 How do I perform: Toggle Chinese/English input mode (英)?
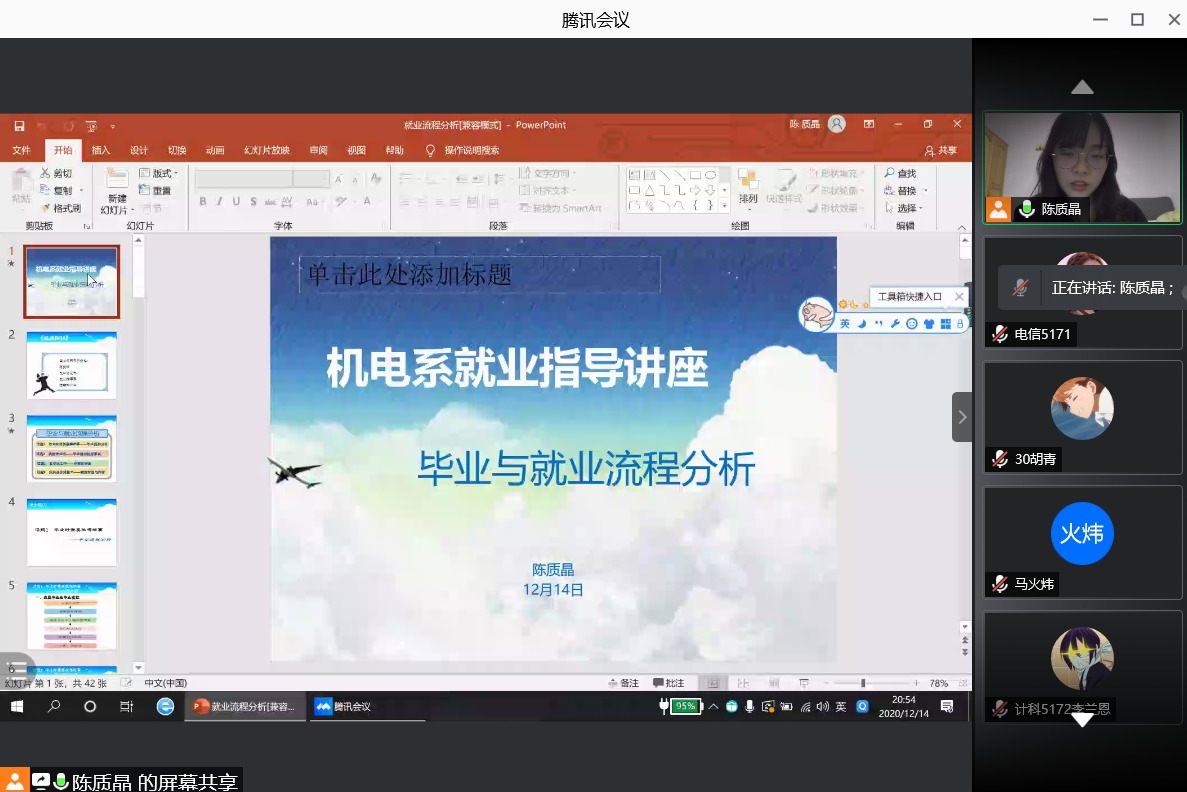[x=844, y=324]
